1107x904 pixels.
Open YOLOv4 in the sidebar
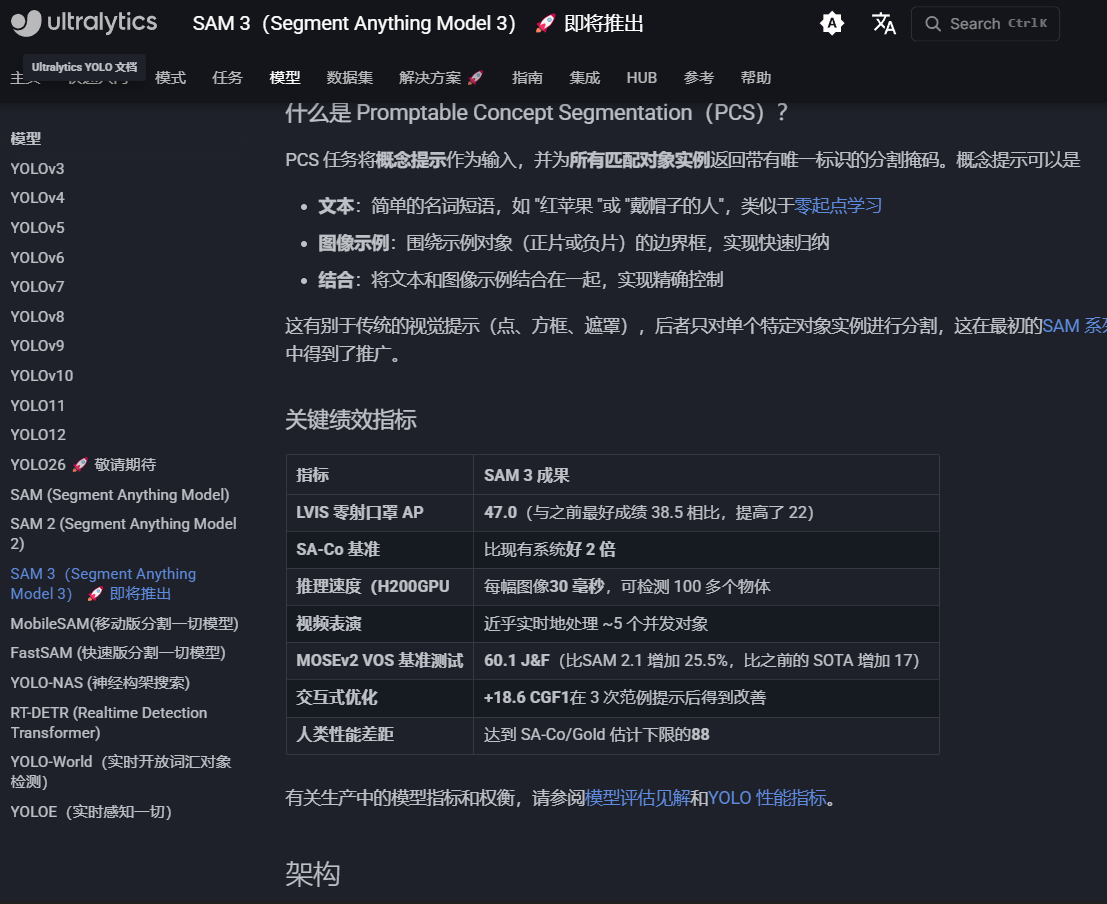(x=37, y=198)
